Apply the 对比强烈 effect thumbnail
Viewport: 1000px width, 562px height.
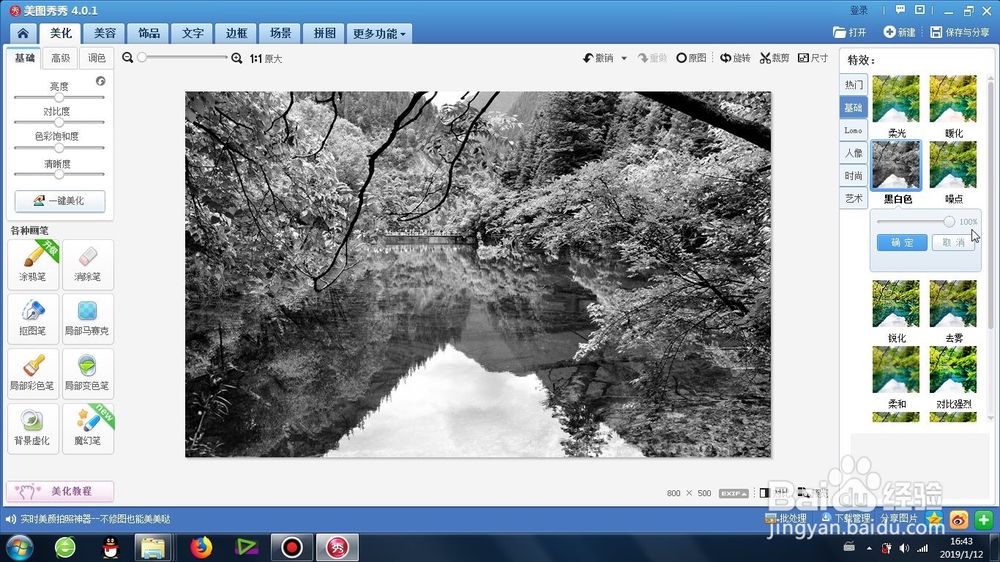(953, 369)
